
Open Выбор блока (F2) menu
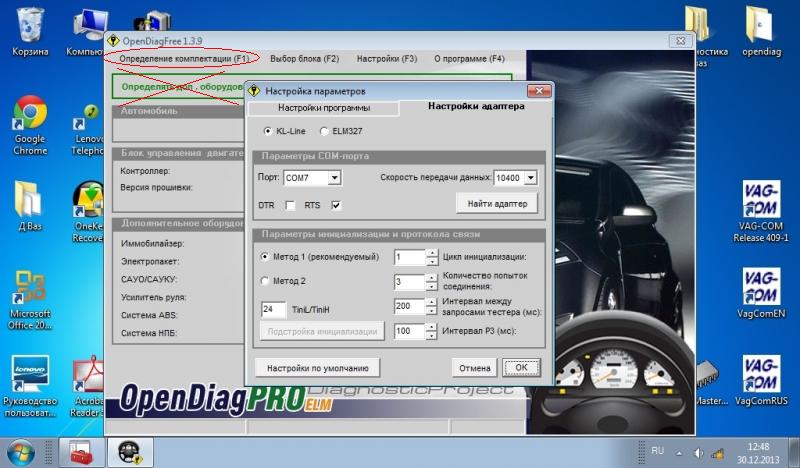click(305, 59)
